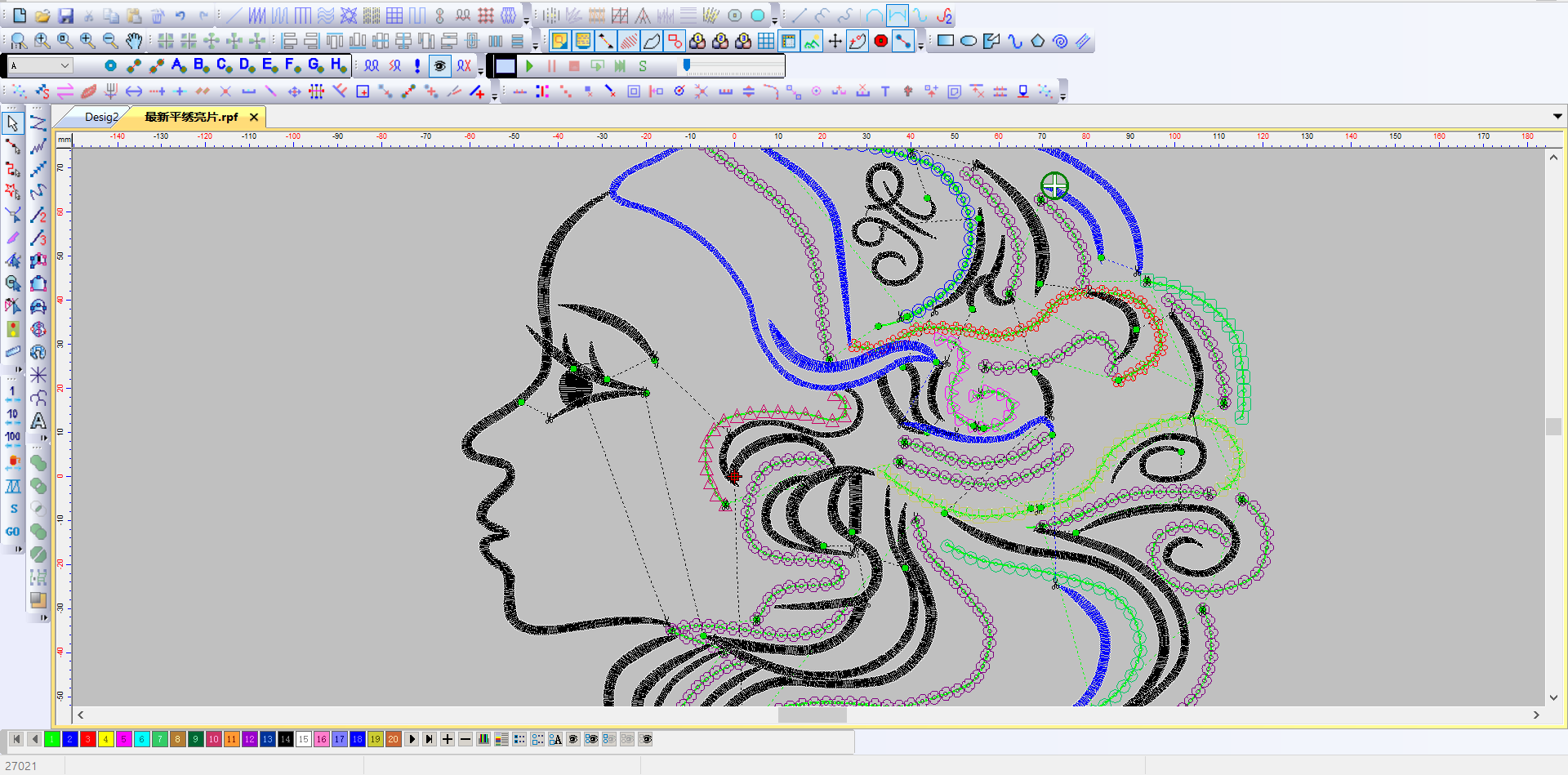Expand the document tab list arrow
1568x775 pixels.
coord(1557,117)
